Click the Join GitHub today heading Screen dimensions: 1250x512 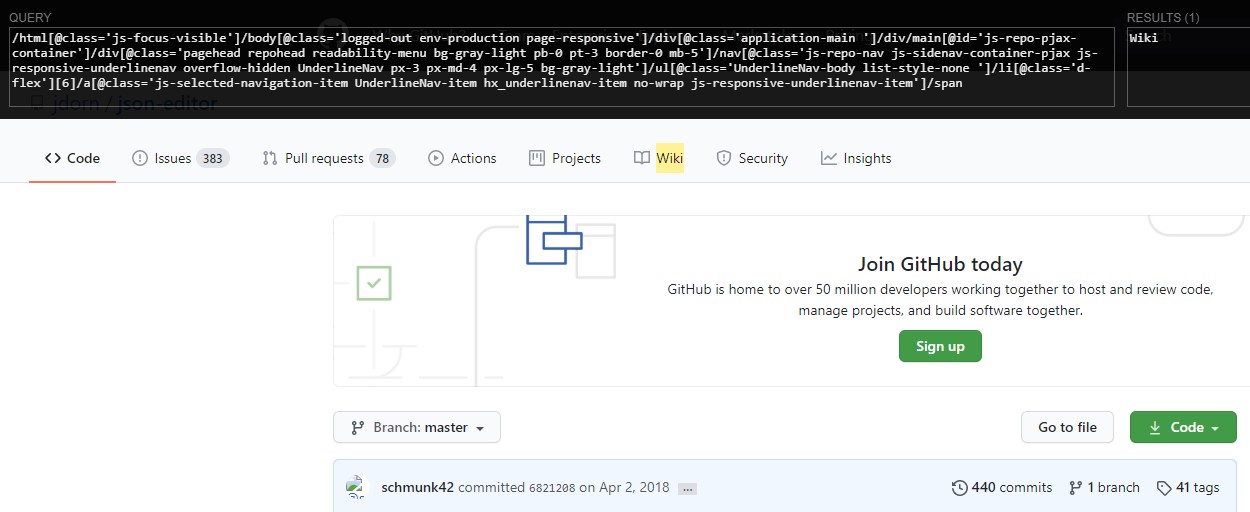[940, 265]
